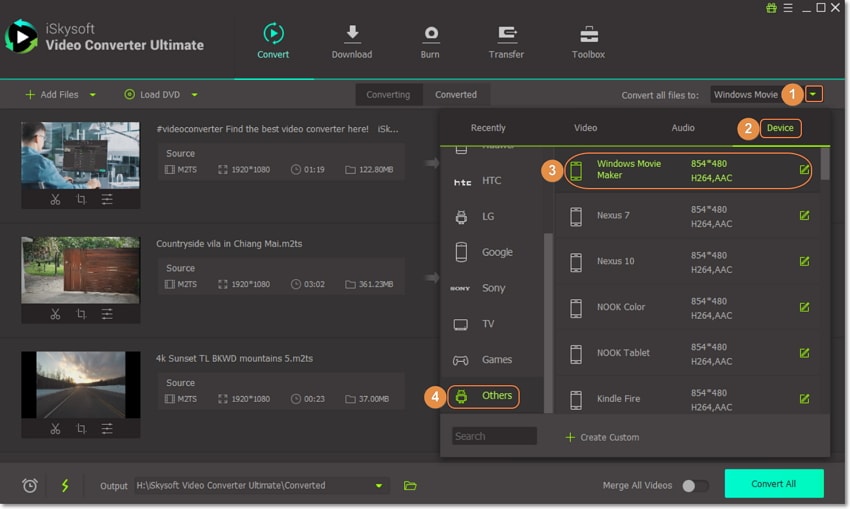Open effects settings for #videoconverter video

107,199
